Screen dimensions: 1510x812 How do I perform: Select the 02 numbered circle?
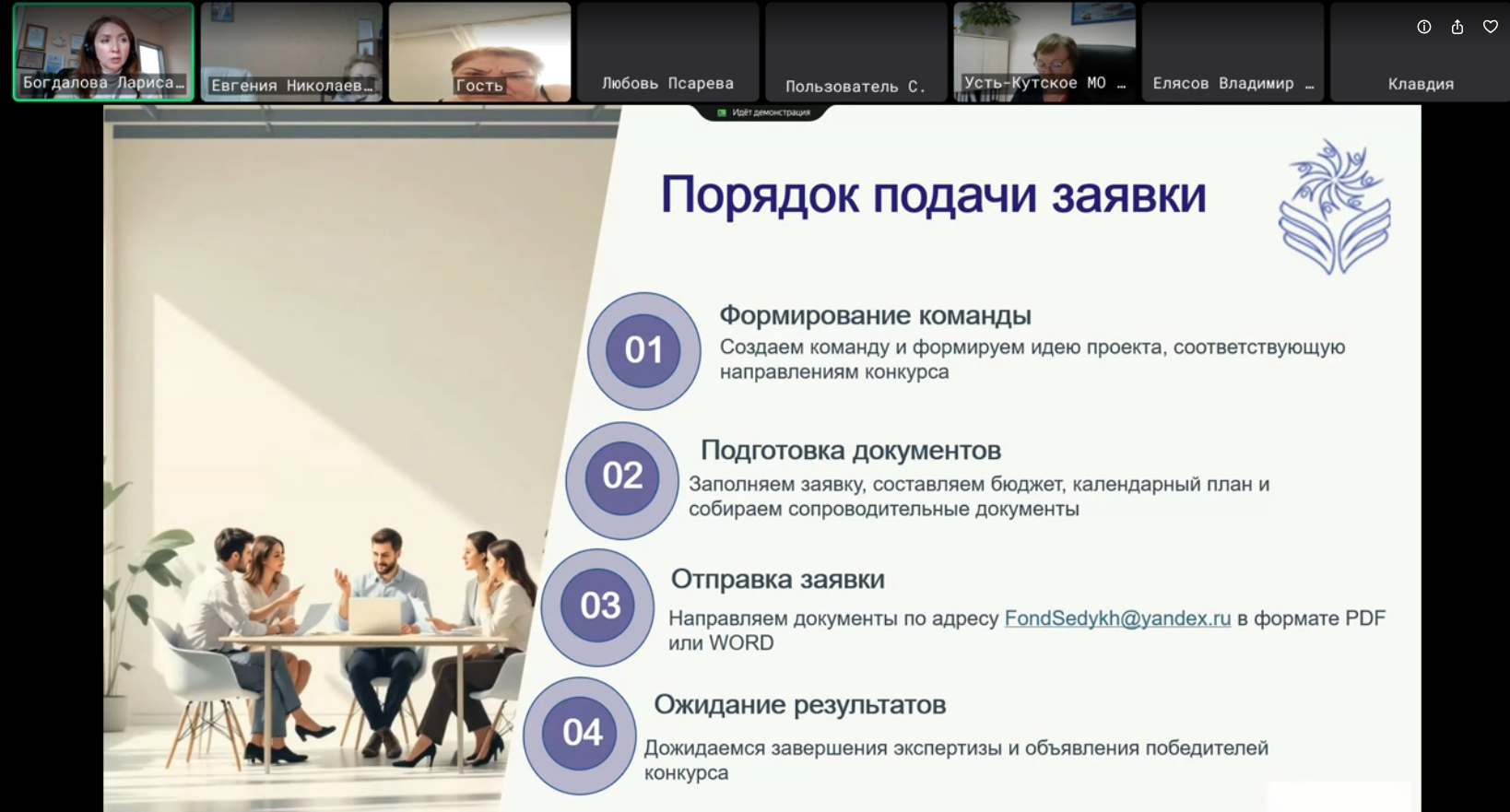pyautogui.click(x=622, y=477)
